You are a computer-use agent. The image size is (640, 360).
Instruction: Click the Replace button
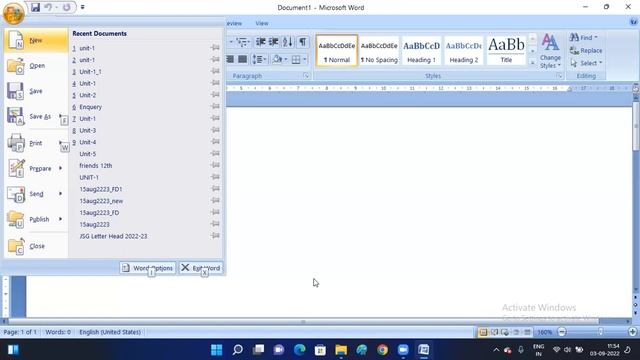tap(586, 51)
